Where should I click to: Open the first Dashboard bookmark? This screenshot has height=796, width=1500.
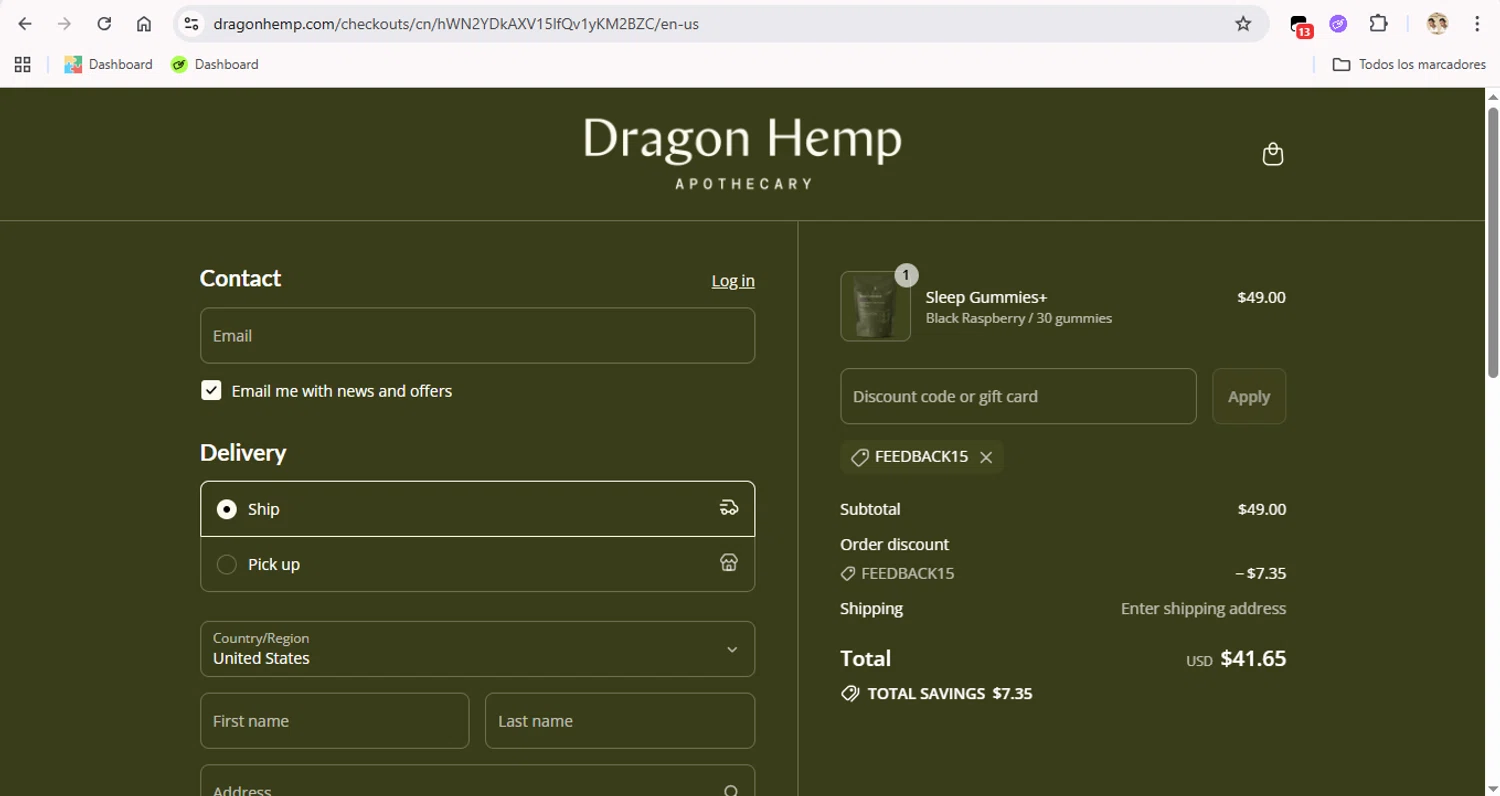coord(108,64)
